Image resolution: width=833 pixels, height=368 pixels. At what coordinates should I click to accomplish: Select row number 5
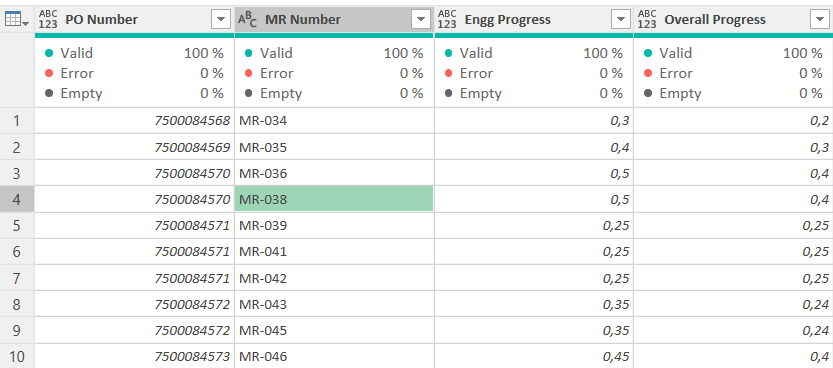pyautogui.click(x=17, y=226)
